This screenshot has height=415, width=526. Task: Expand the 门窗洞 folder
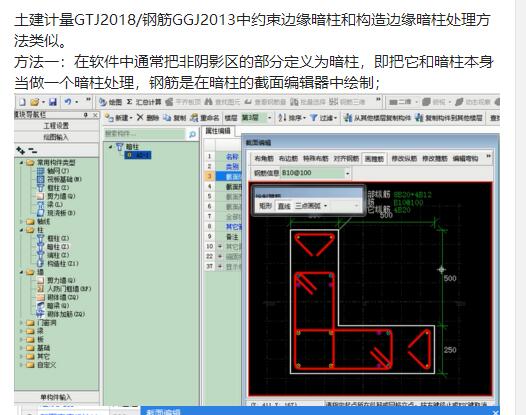coord(21,323)
